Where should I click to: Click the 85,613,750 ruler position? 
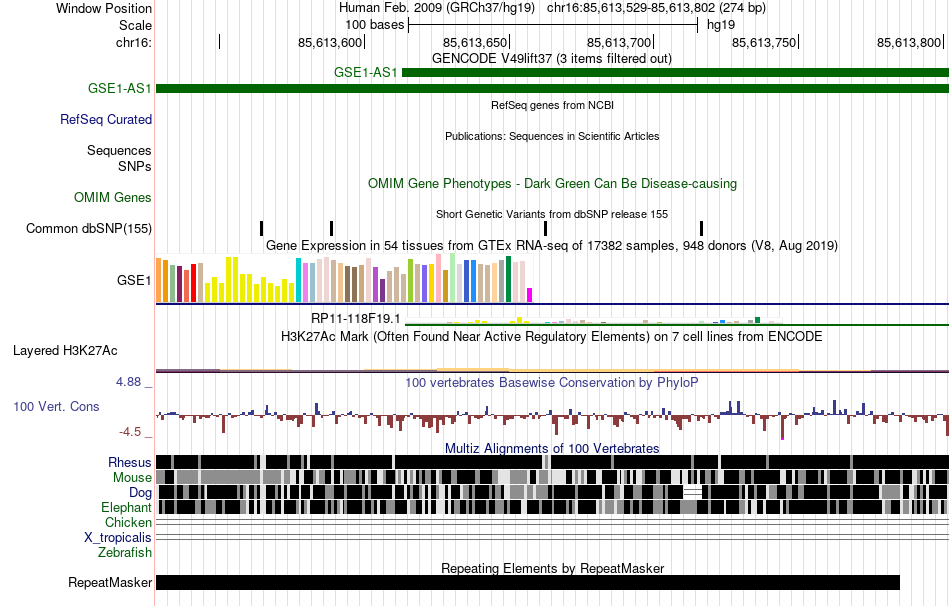click(x=765, y=42)
